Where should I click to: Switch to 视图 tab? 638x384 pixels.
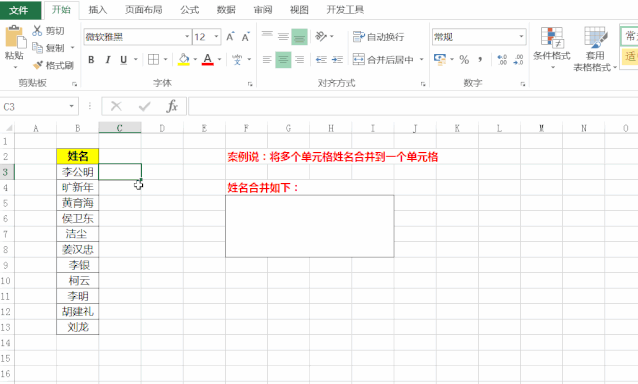click(x=299, y=10)
